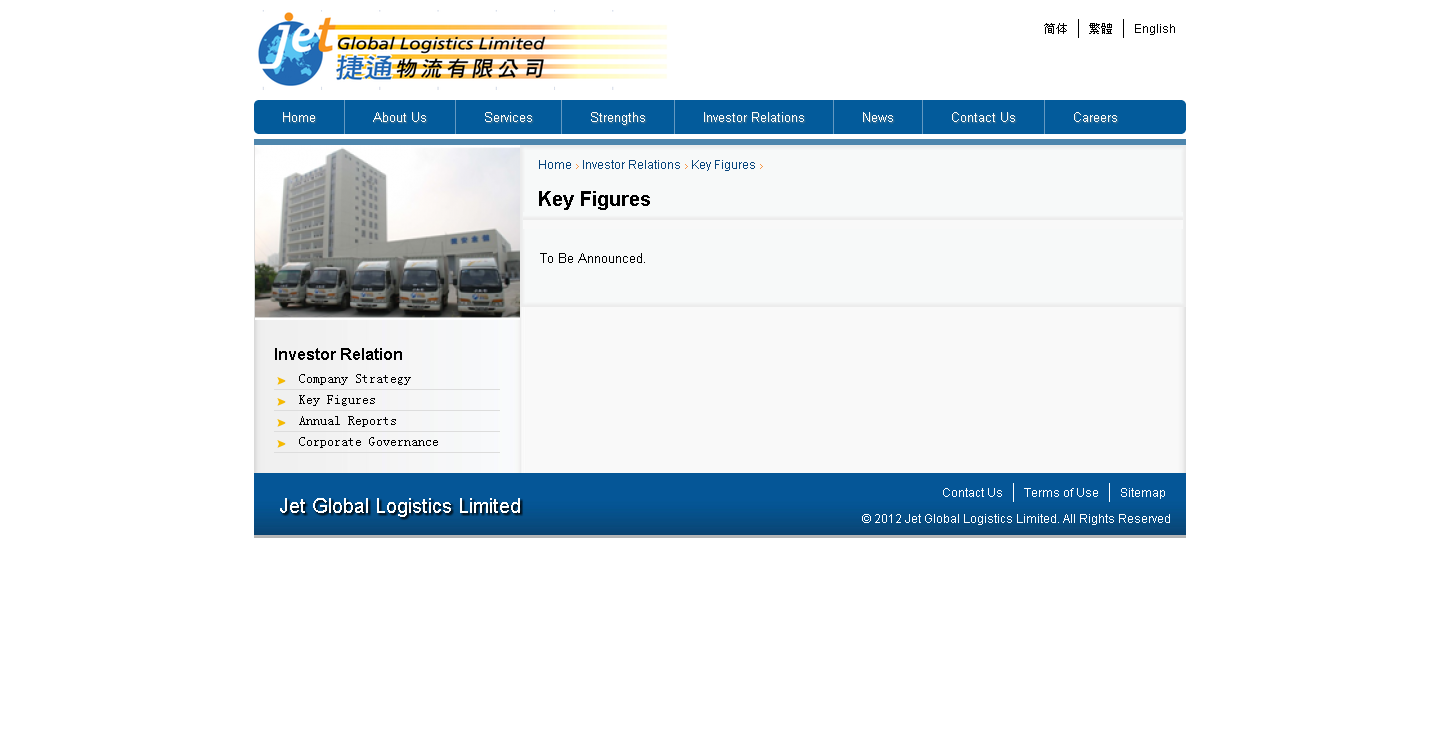Open Company Strategy in the sidebar
Image resolution: width=1440 pixels, height=747 pixels.
tap(354, 379)
